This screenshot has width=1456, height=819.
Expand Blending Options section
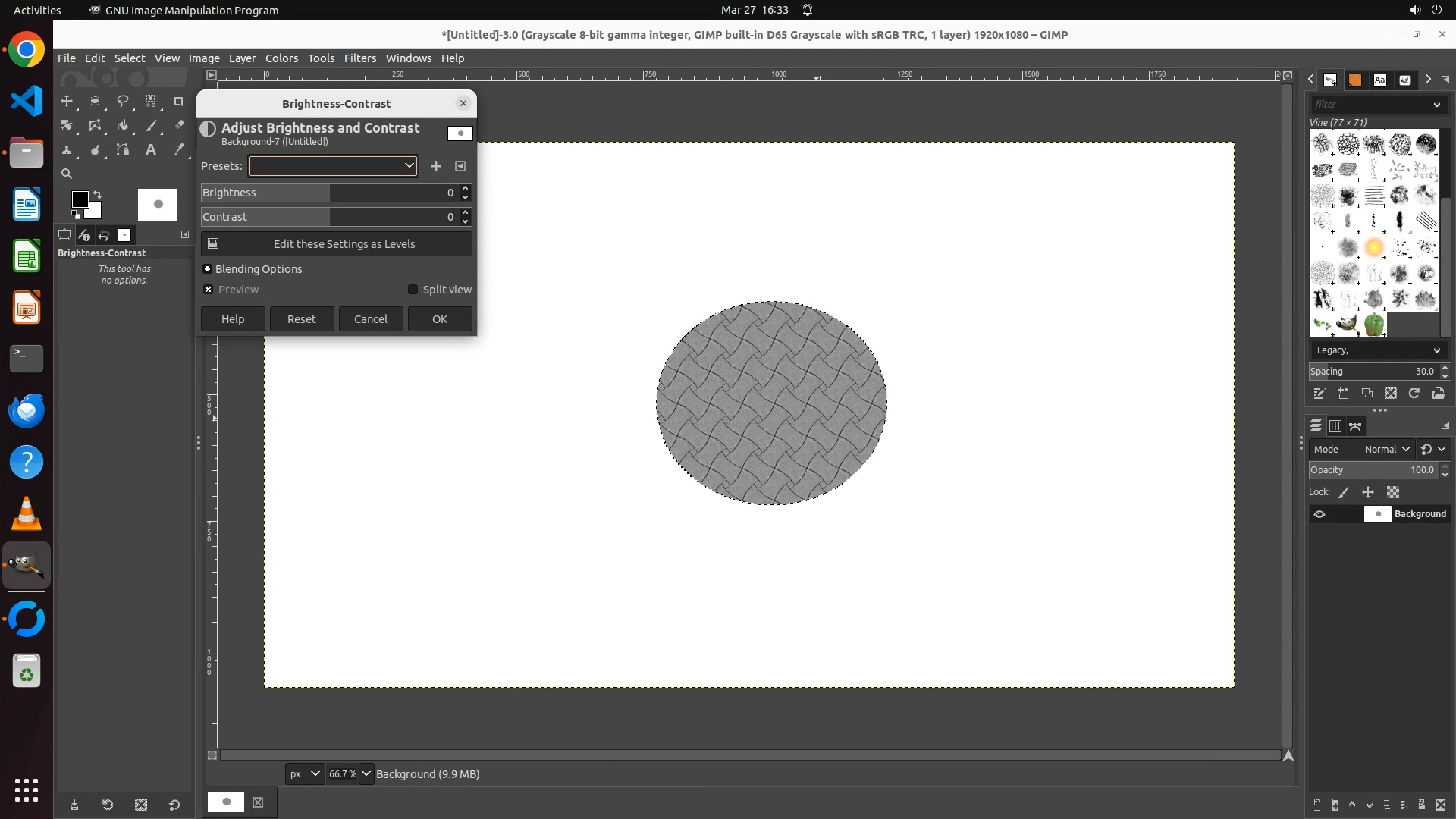pyautogui.click(x=207, y=269)
